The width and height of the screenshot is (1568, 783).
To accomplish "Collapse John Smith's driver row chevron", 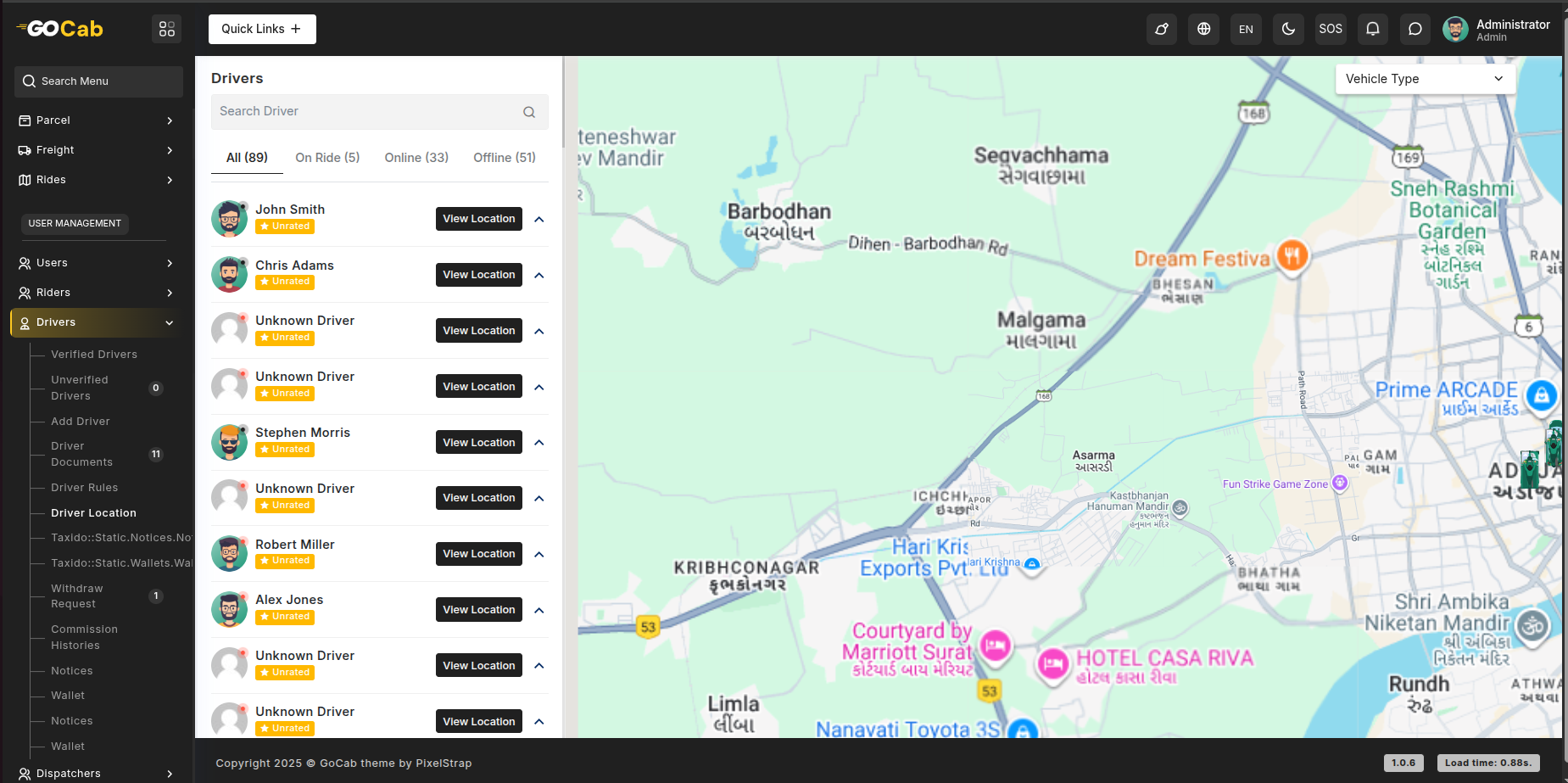I will tap(539, 220).
